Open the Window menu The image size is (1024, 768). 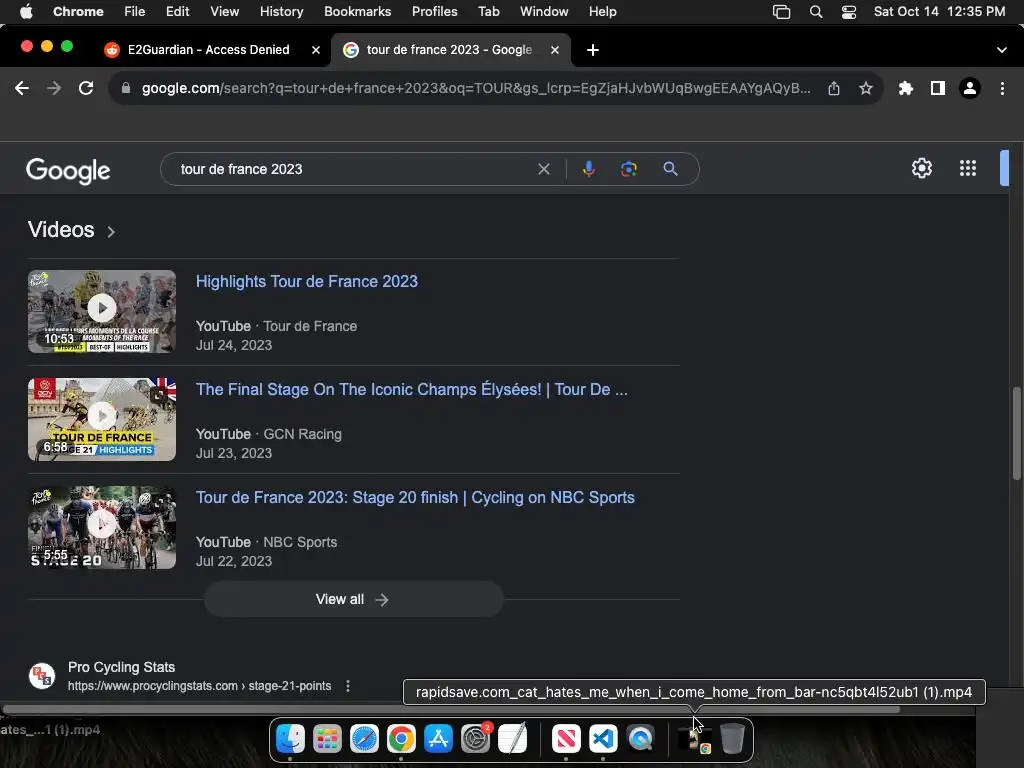point(544,11)
